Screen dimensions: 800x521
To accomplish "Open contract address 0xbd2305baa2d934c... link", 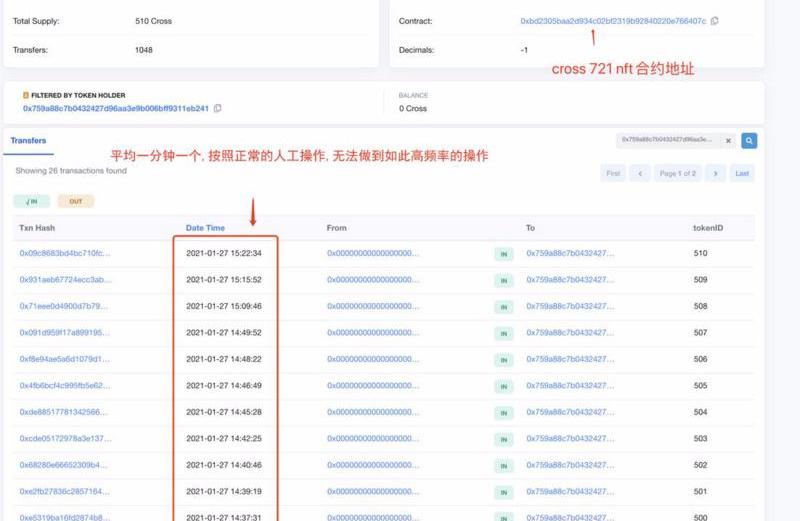I will (x=612, y=21).
